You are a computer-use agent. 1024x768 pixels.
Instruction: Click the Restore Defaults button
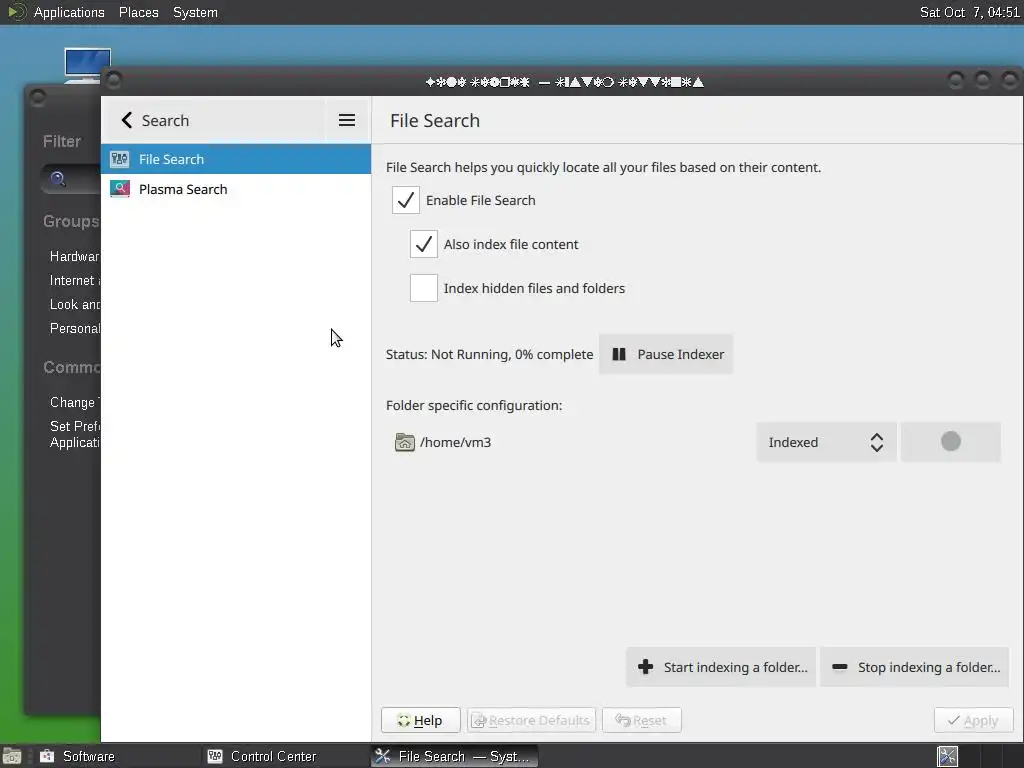(x=531, y=720)
